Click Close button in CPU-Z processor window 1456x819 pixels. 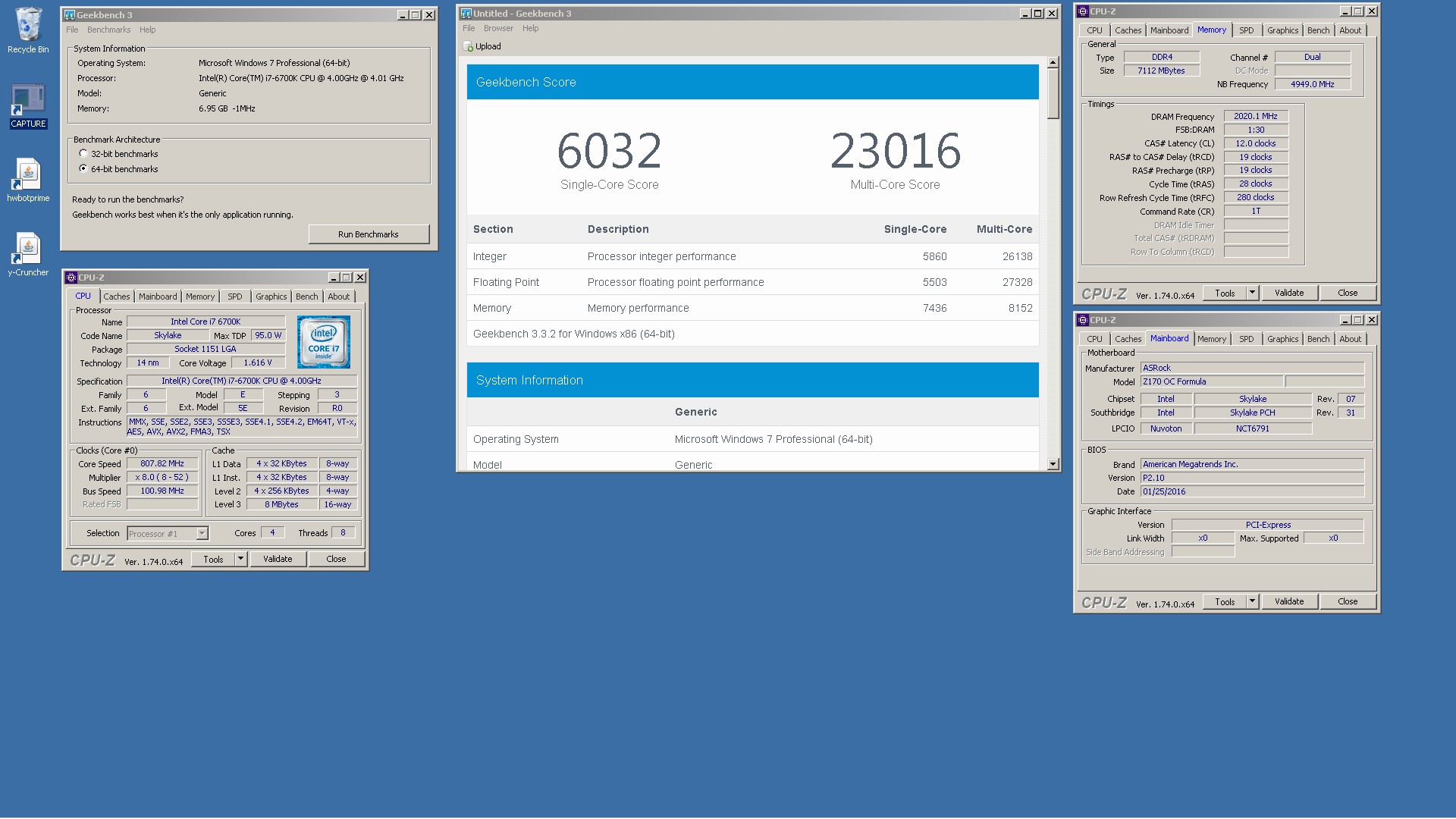[x=336, y=559]
